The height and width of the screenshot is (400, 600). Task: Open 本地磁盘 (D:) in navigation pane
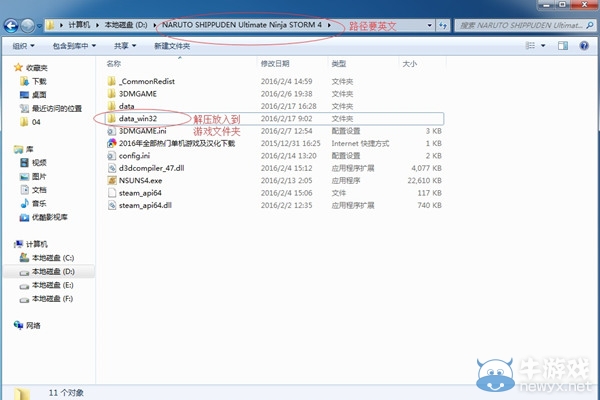point(53,271)
